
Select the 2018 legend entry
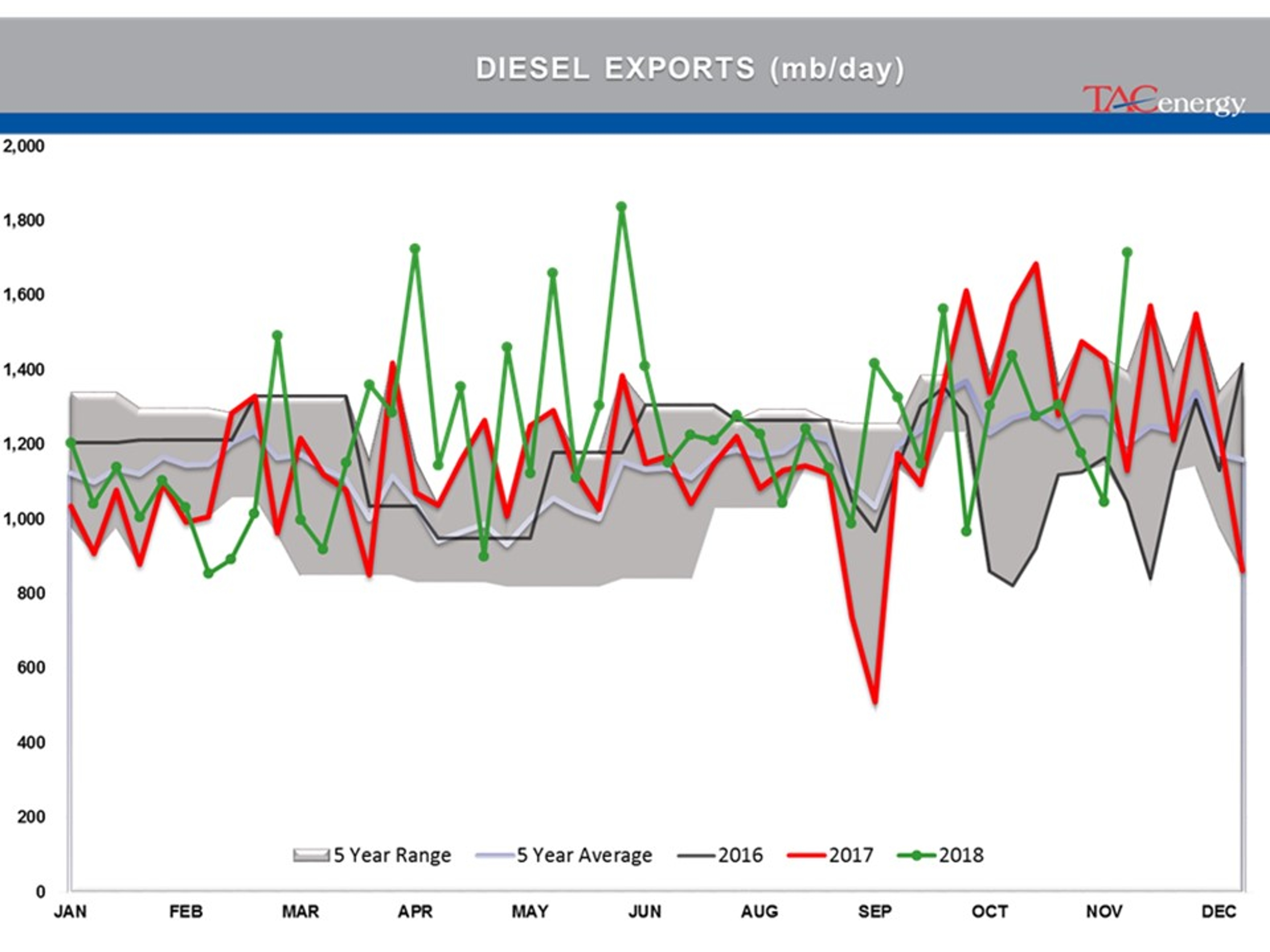pos(941,855)
